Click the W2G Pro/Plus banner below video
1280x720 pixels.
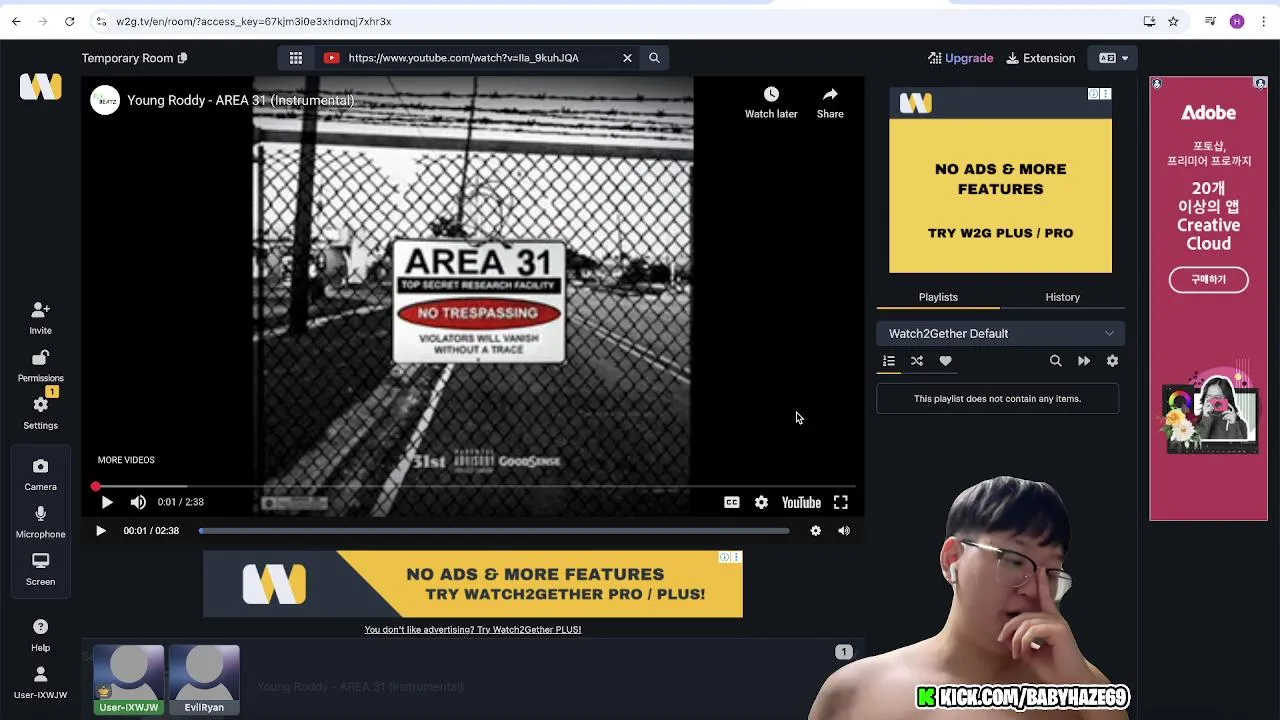coord(472,584)
